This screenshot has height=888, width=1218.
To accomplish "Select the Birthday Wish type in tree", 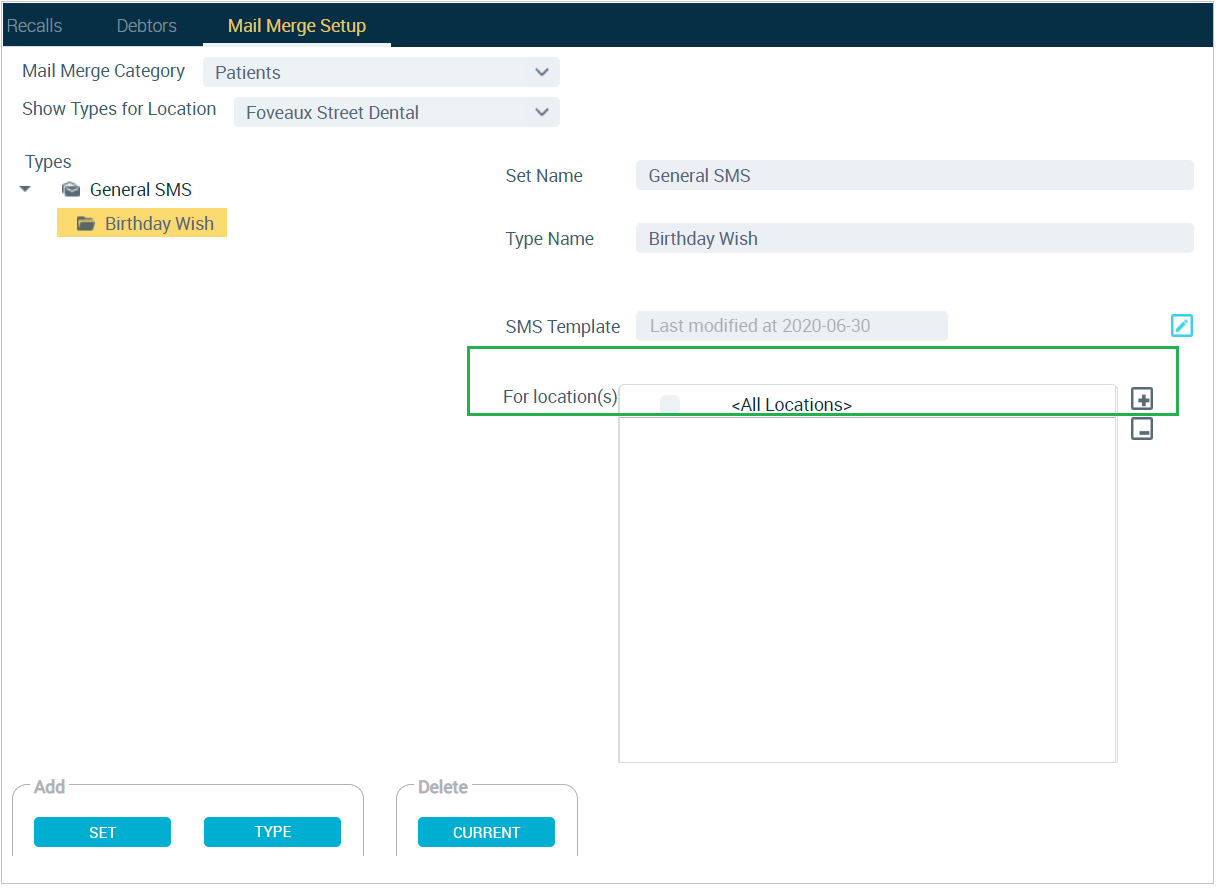I will [142, 223].
